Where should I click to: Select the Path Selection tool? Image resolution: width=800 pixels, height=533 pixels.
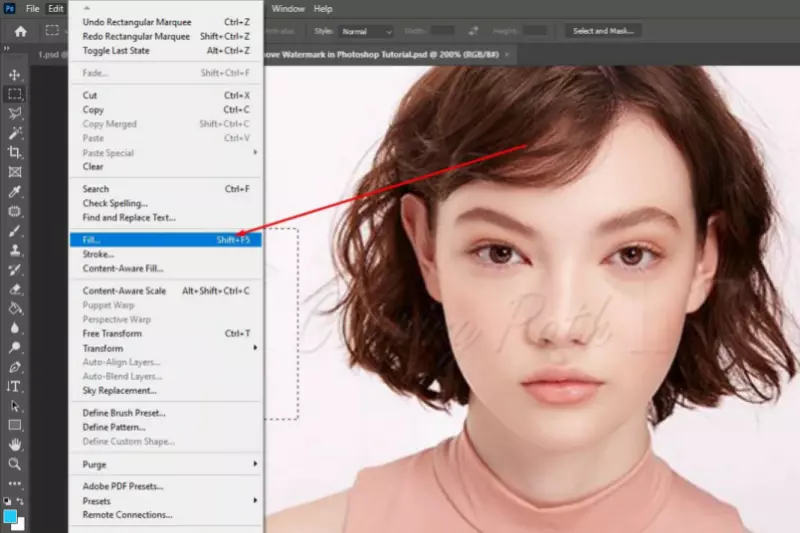point(14,406)
